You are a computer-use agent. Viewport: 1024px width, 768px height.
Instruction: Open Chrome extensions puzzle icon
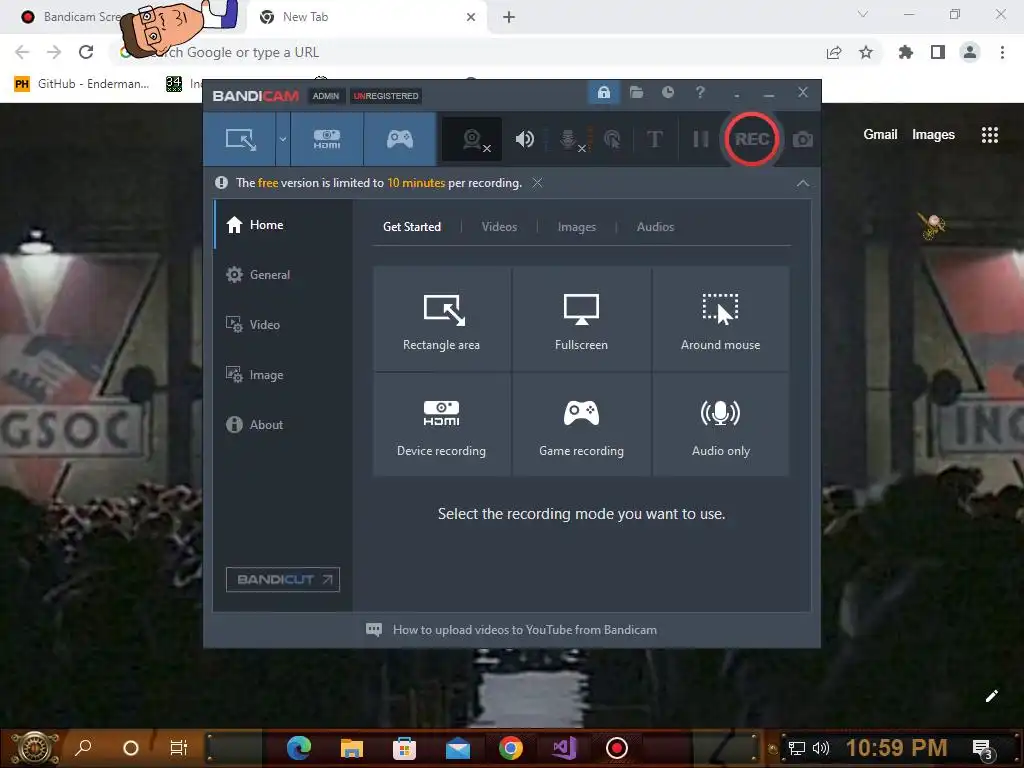(x=905, y=52)
